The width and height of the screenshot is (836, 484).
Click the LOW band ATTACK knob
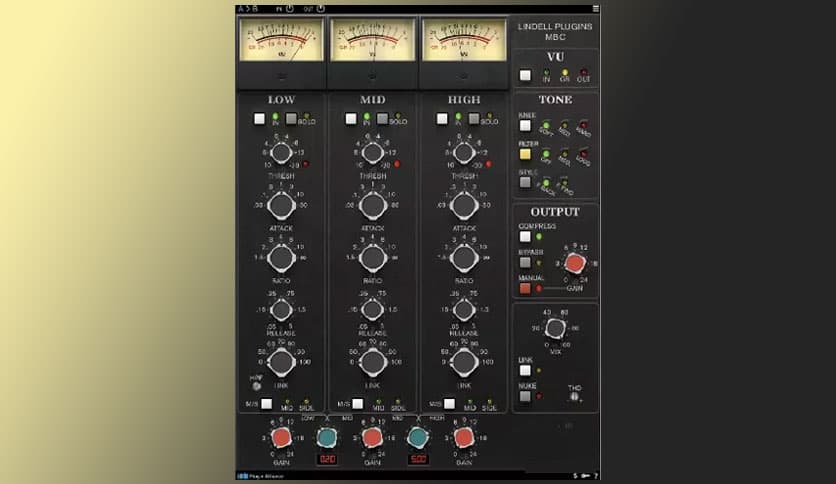(x=281, y=206)
